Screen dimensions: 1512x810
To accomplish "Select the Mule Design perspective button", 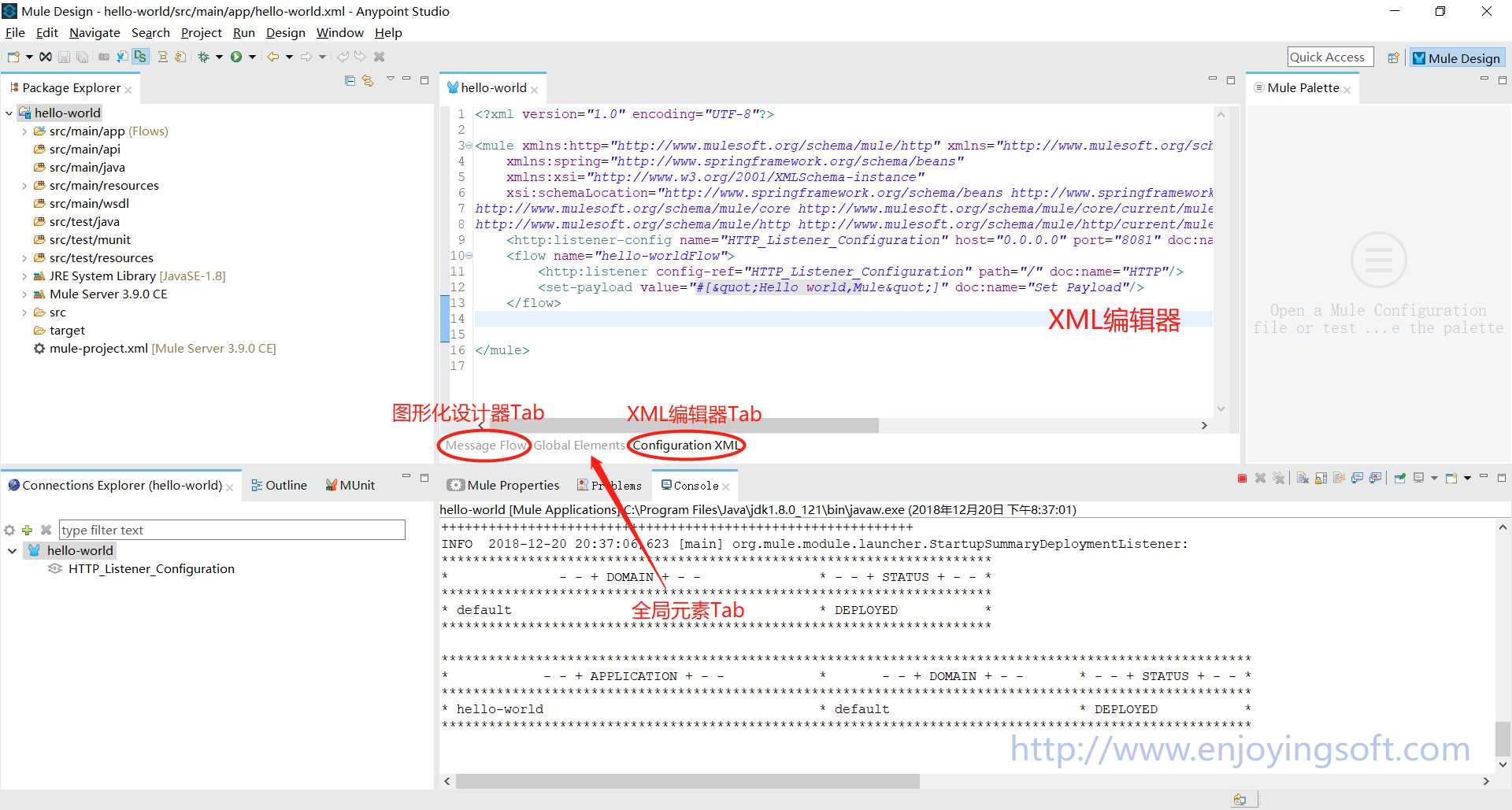I will pyautogui.click(x=1457, y=57).
